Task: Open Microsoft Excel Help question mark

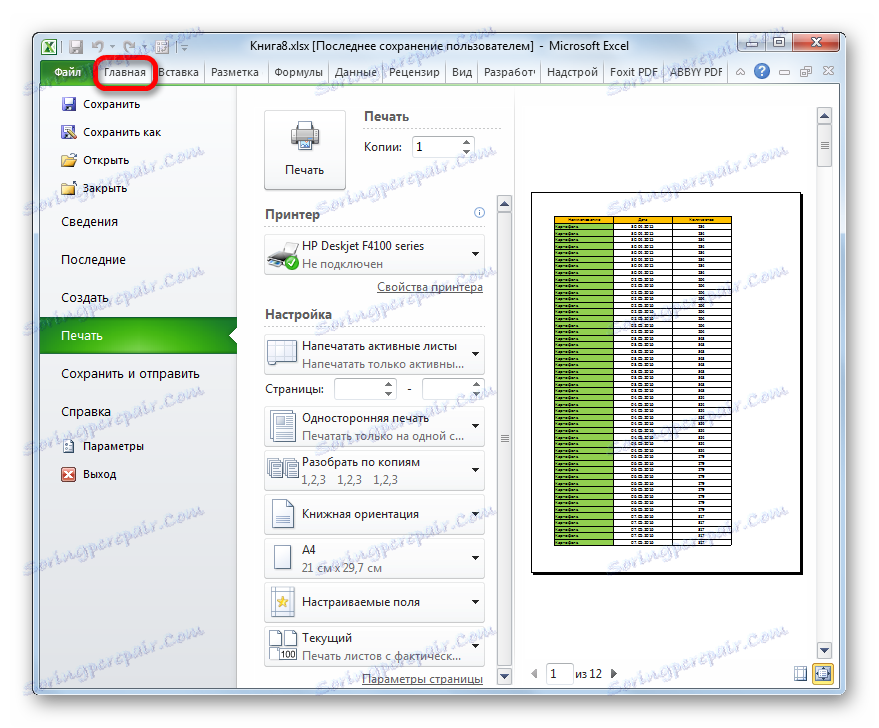Action: click(x=761, y=71)
